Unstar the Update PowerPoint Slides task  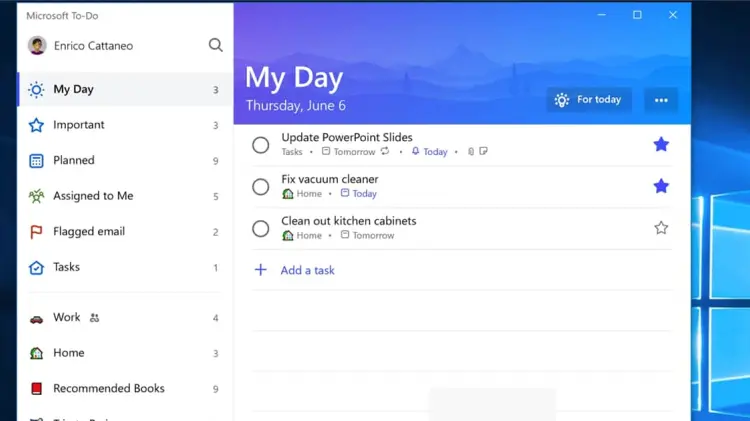(x=661, y=145)
